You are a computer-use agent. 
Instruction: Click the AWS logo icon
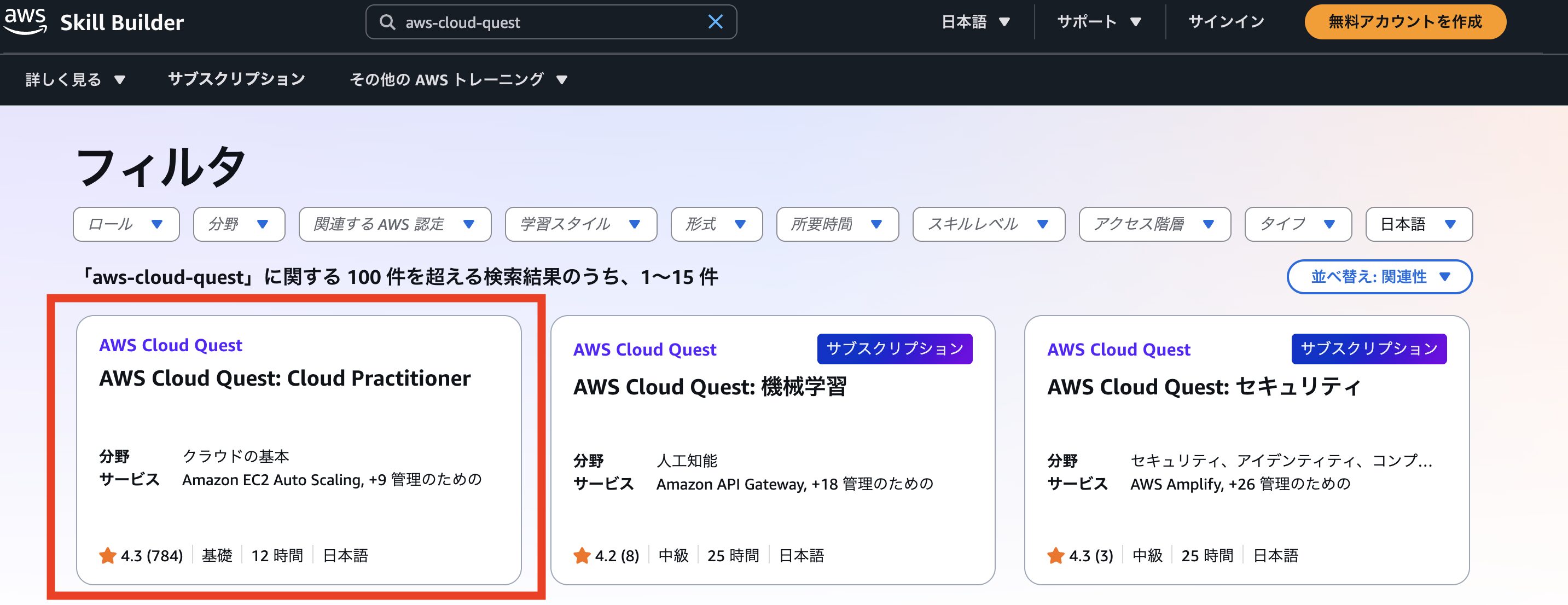[26, 21]
